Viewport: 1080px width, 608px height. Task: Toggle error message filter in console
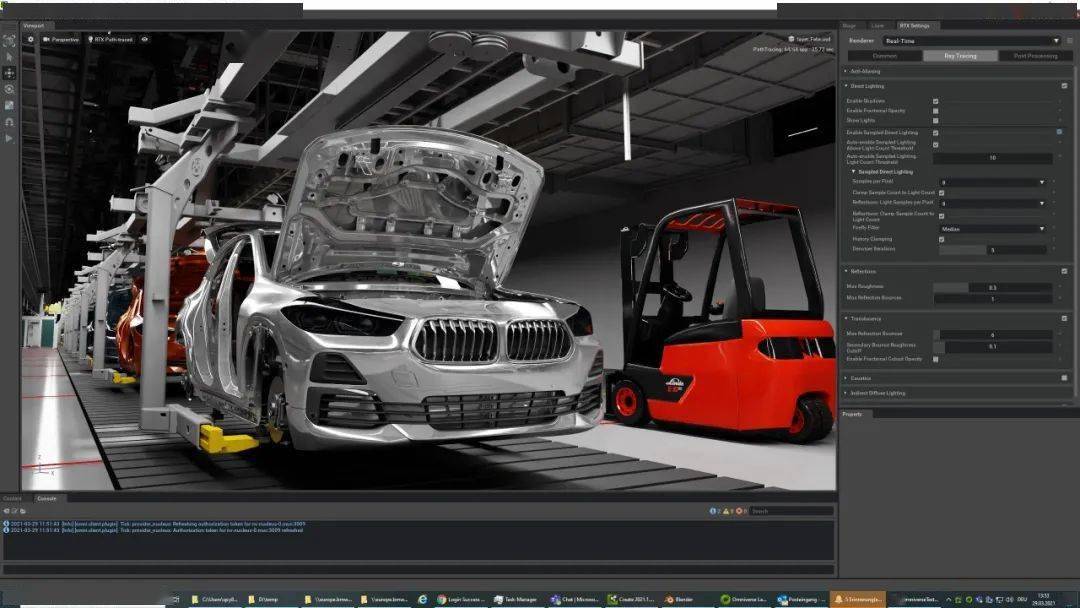pyautogui.click(x=741, y=511)
